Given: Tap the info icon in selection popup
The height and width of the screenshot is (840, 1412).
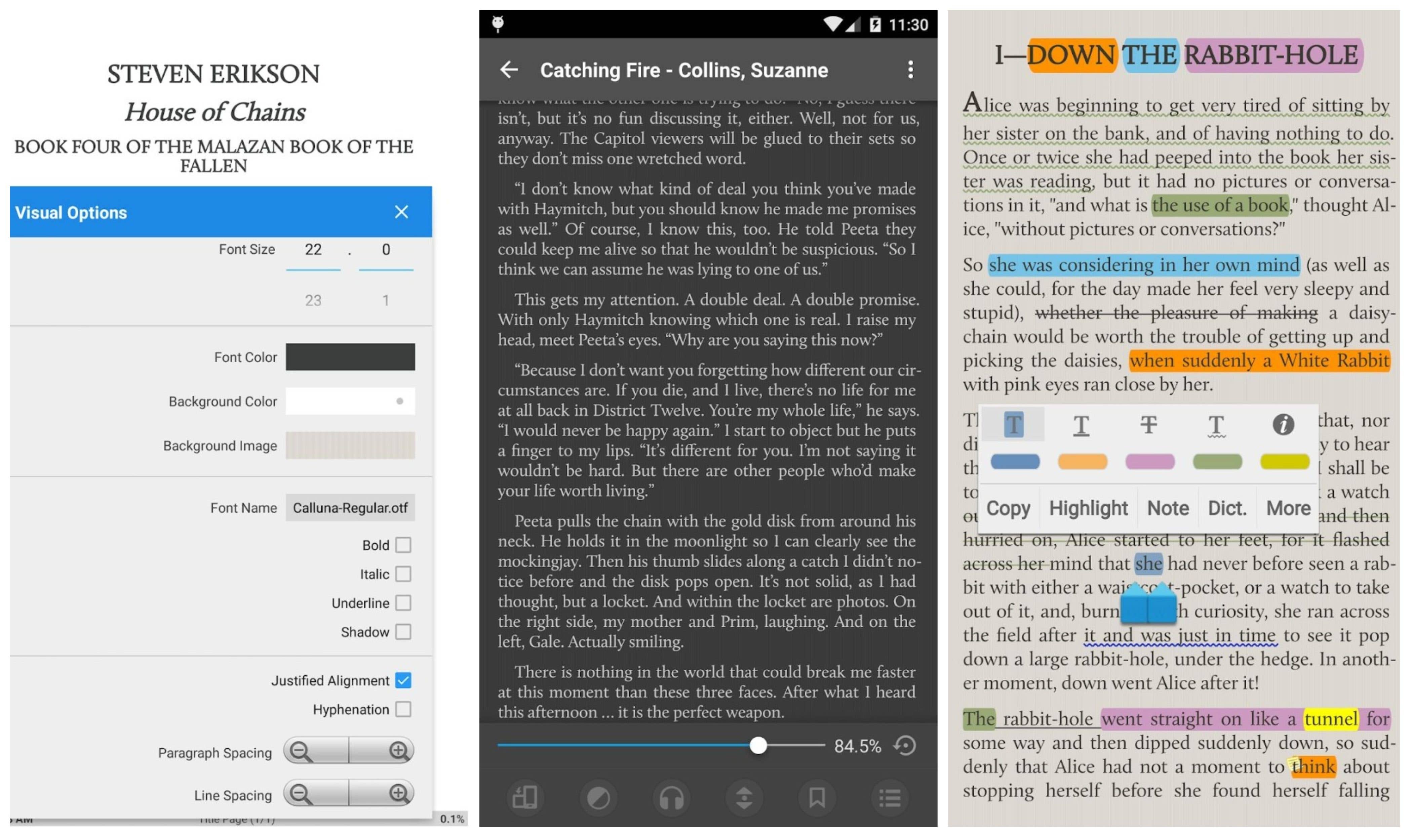Looking at the screenshot, I should coord(1283,424).
